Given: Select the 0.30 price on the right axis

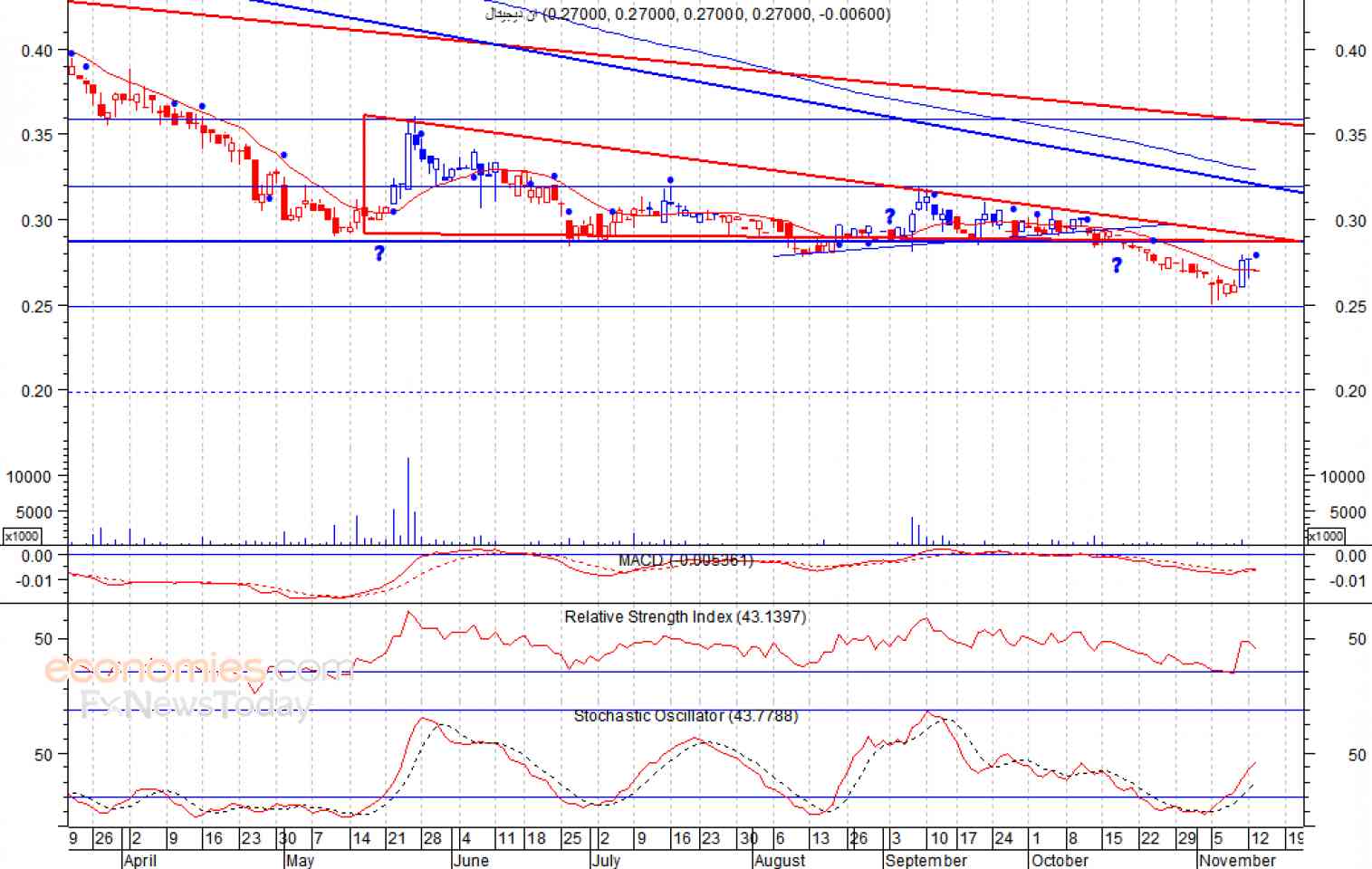Looking at the screenshot, I should click(1350, 221).
